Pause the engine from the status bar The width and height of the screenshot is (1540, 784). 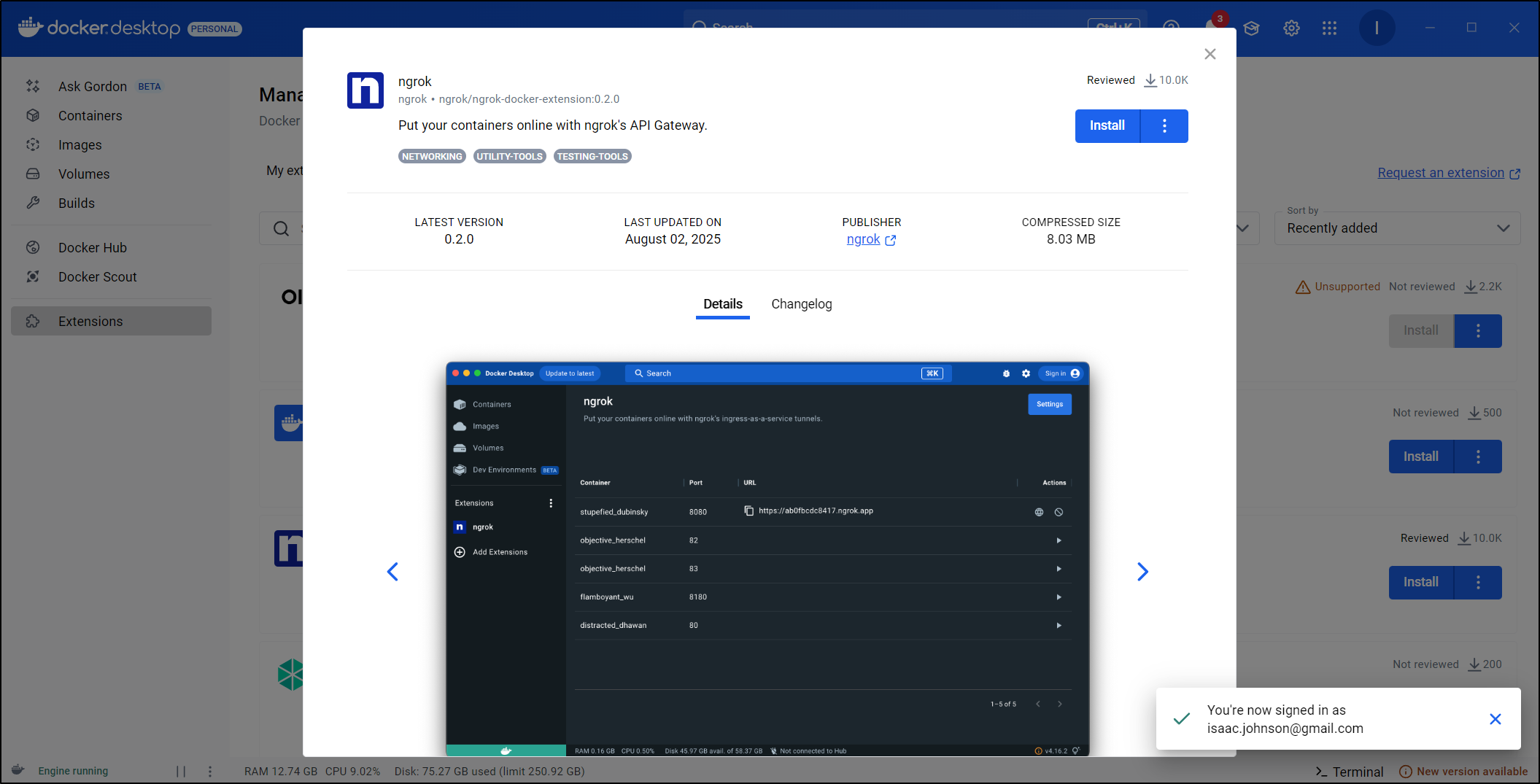coord(181,771)
